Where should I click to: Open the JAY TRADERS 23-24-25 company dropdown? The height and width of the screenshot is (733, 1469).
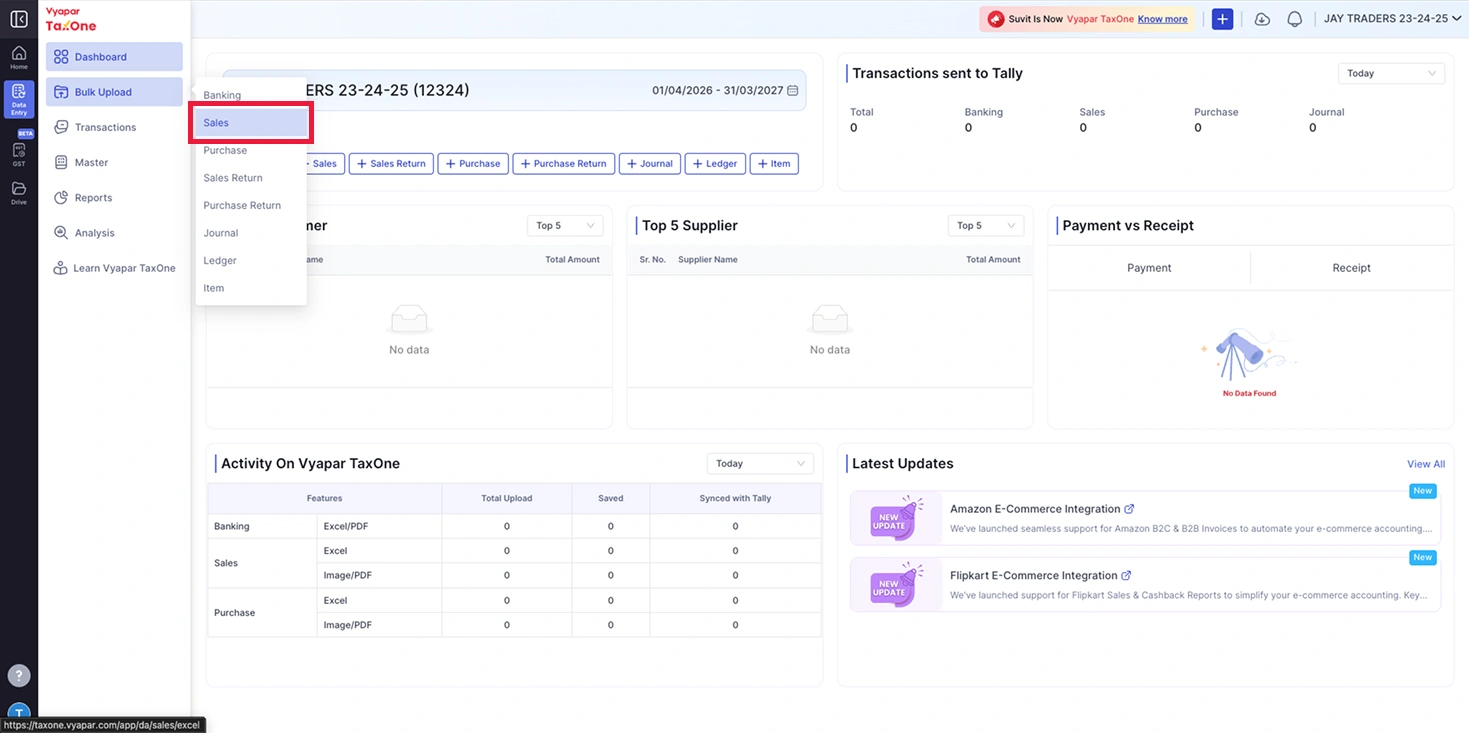coord(1392,19)
